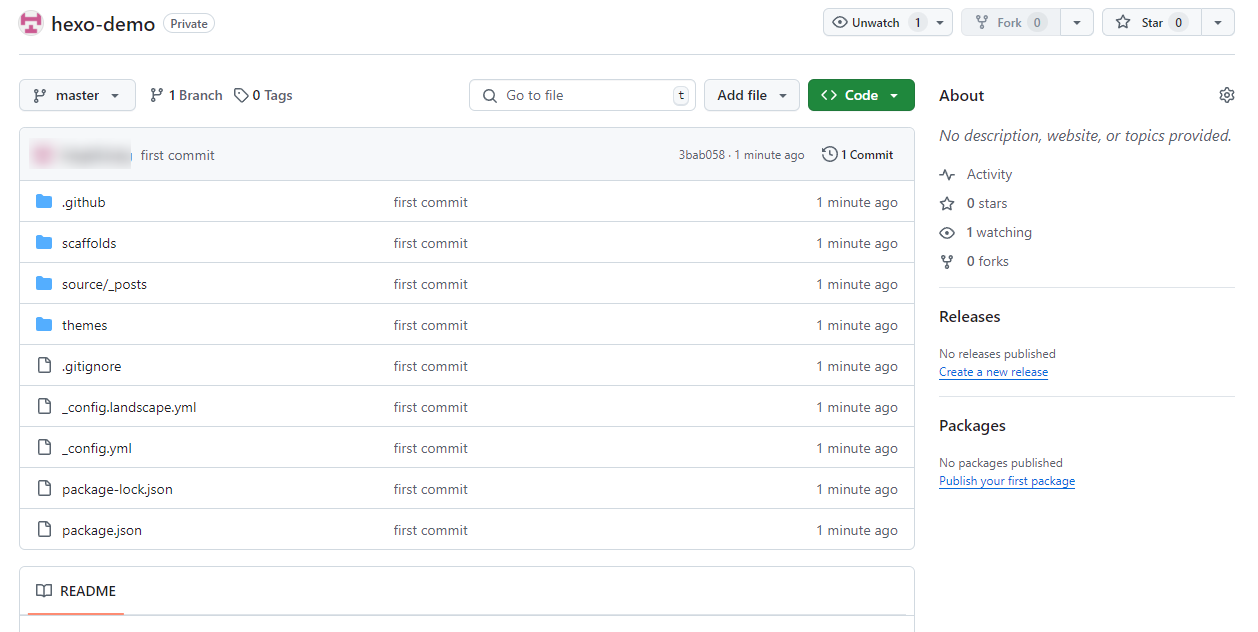Click the _config.yml file icon
Image resolution: width=1258 pixels, height=632 pixels.
pyautogui.click(x=44, y=448)
